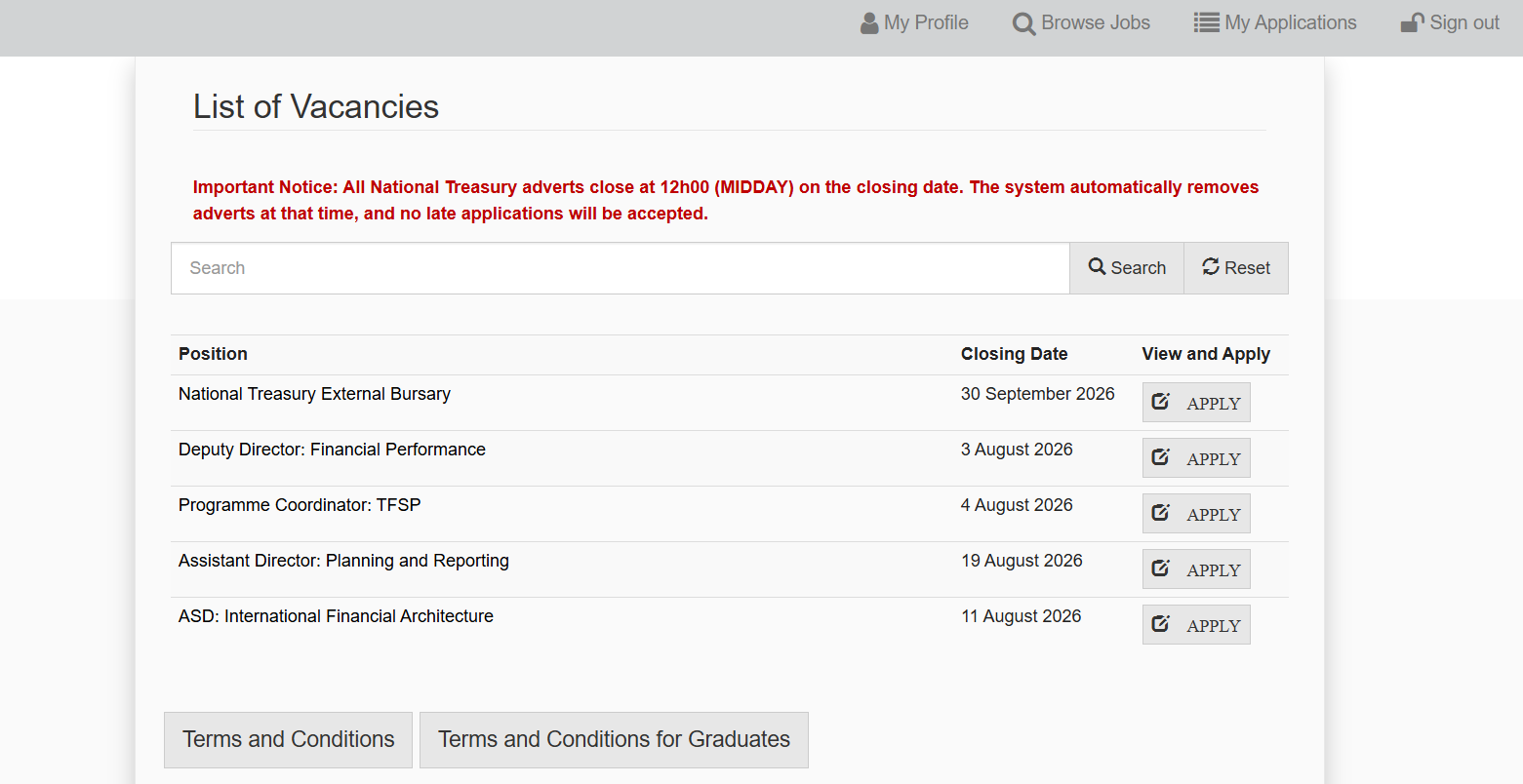Click the 4 August 2026 closing date

[1017, 505]
